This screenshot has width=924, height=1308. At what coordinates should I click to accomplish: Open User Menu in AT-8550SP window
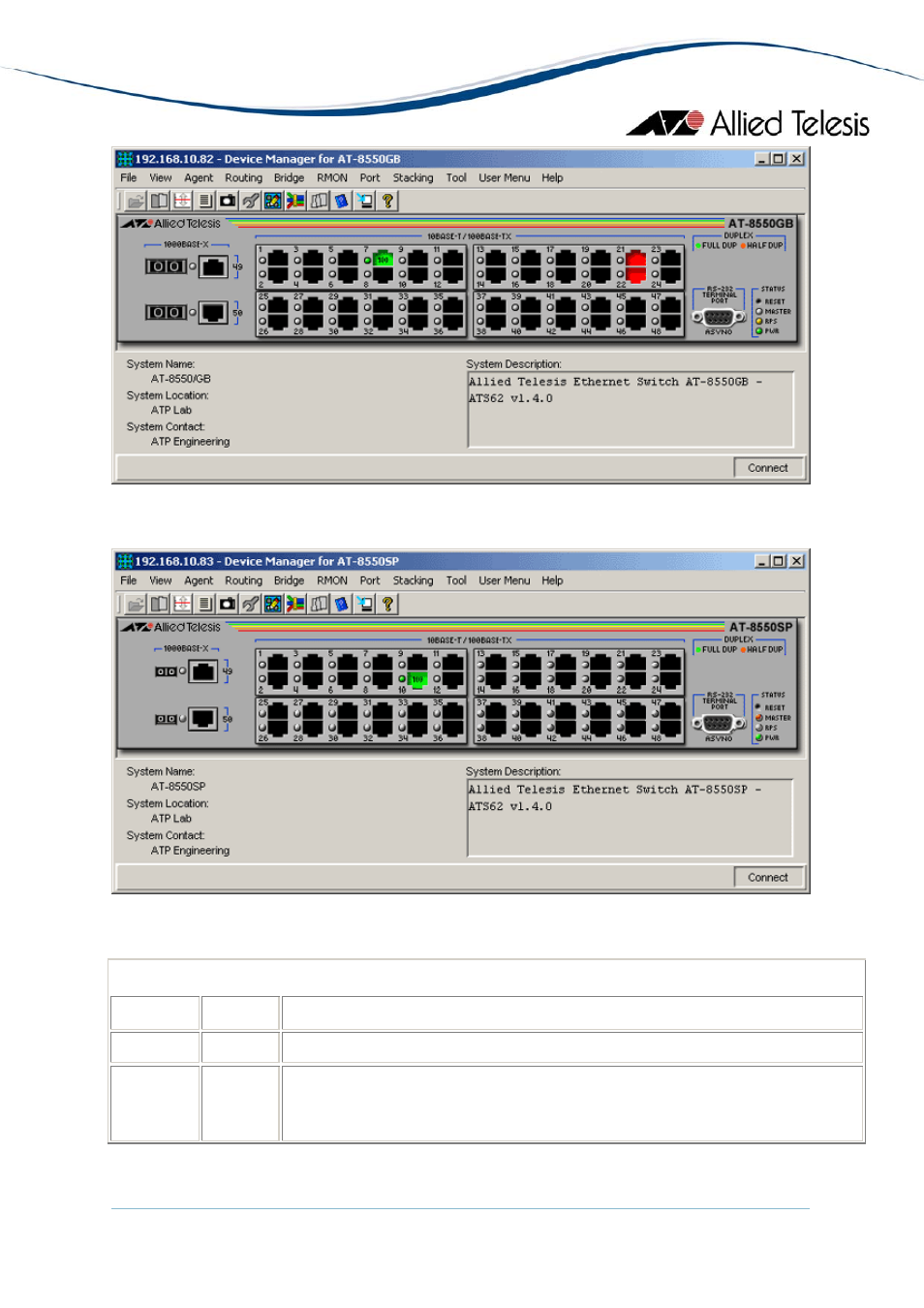pyautogui.click(x=505, y=581)
